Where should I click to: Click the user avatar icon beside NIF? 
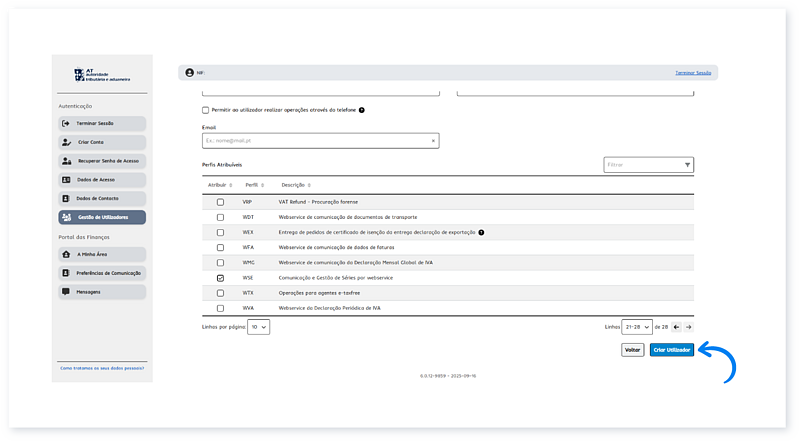point(189,73)
